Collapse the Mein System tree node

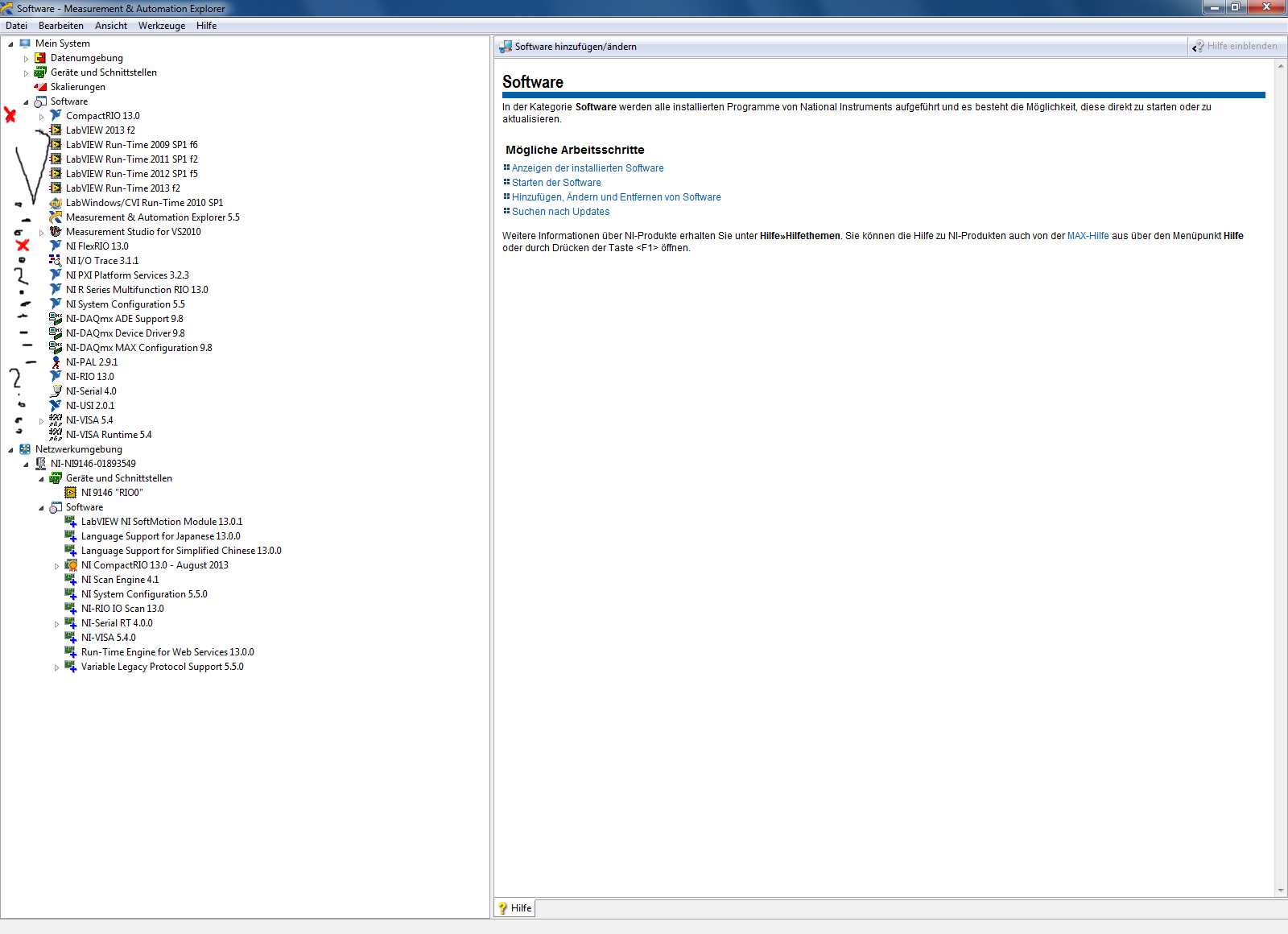(x=10, y=44)
